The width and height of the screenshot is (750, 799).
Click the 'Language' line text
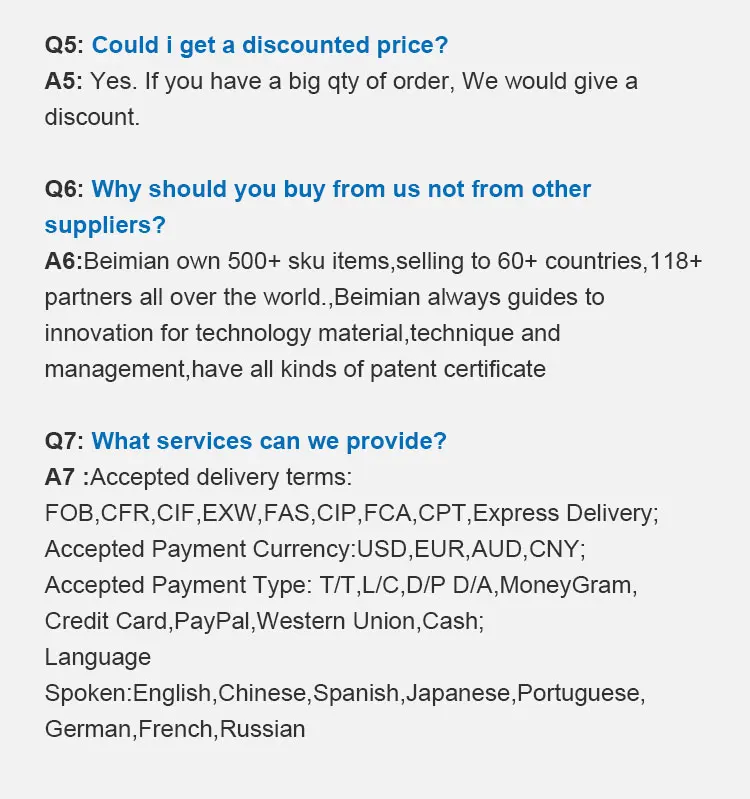click(98, 657)
